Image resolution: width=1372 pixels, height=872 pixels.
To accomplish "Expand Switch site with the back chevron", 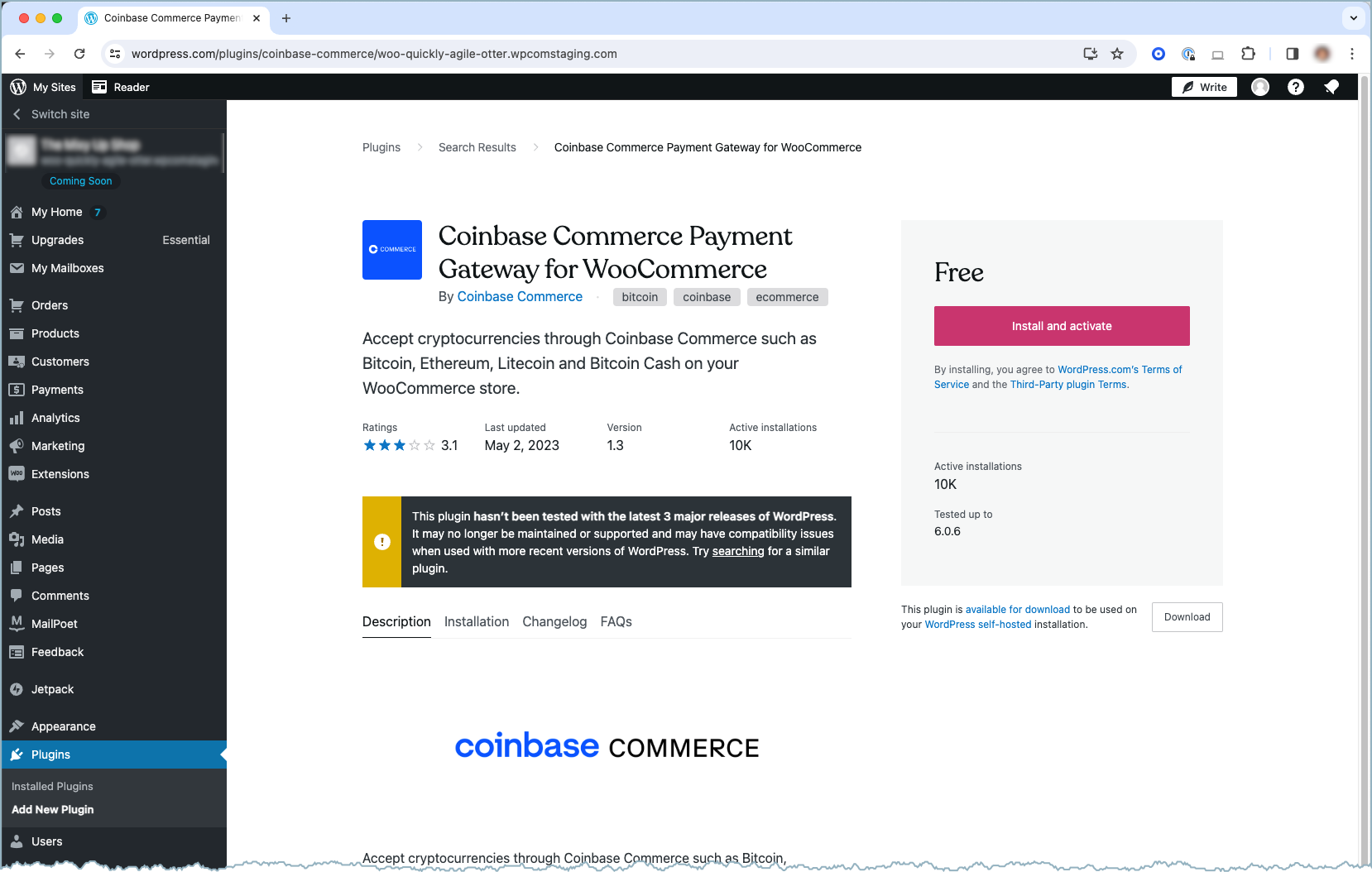I will 17,114.
